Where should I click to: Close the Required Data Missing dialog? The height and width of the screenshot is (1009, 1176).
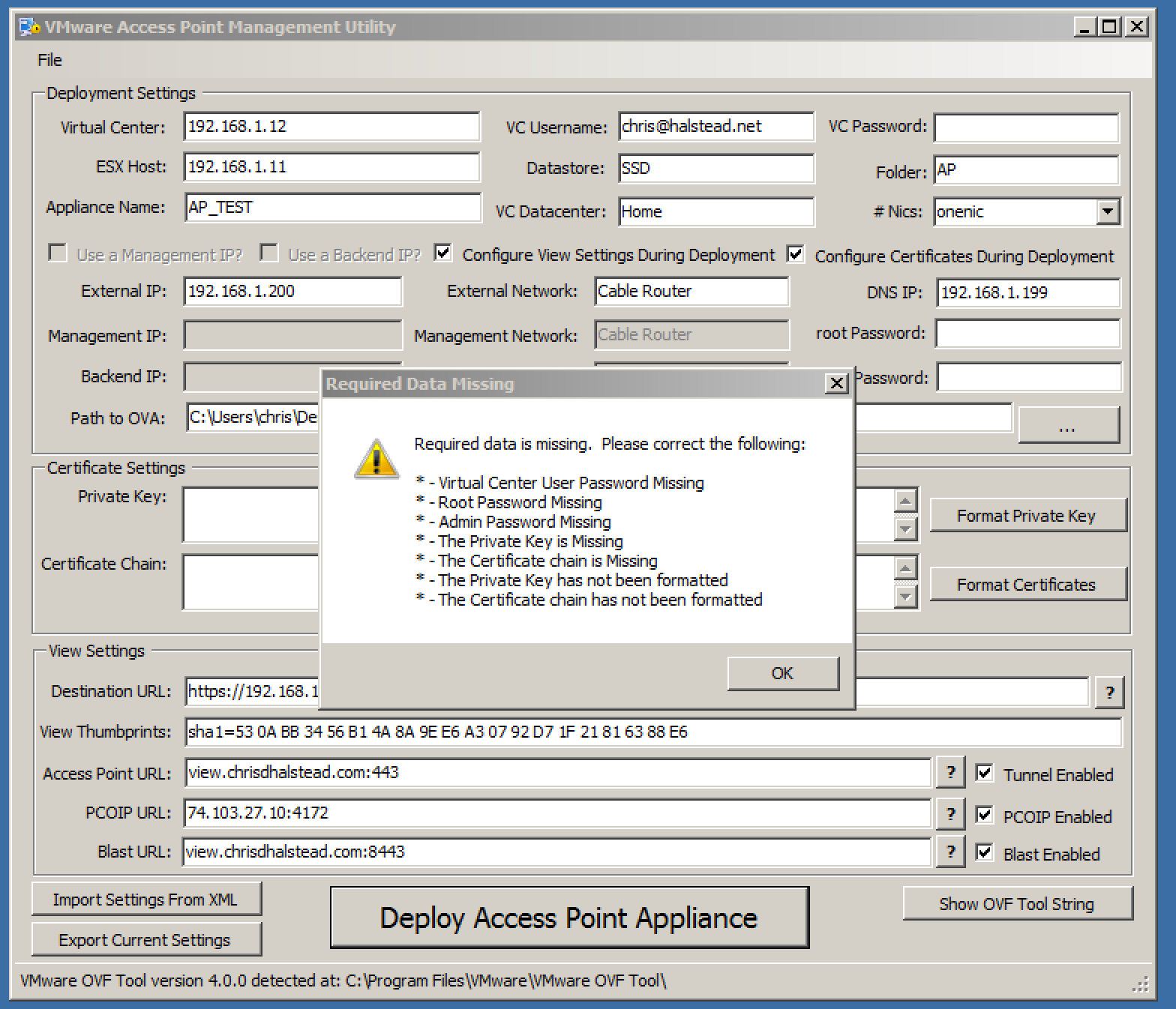click(836, 384)
